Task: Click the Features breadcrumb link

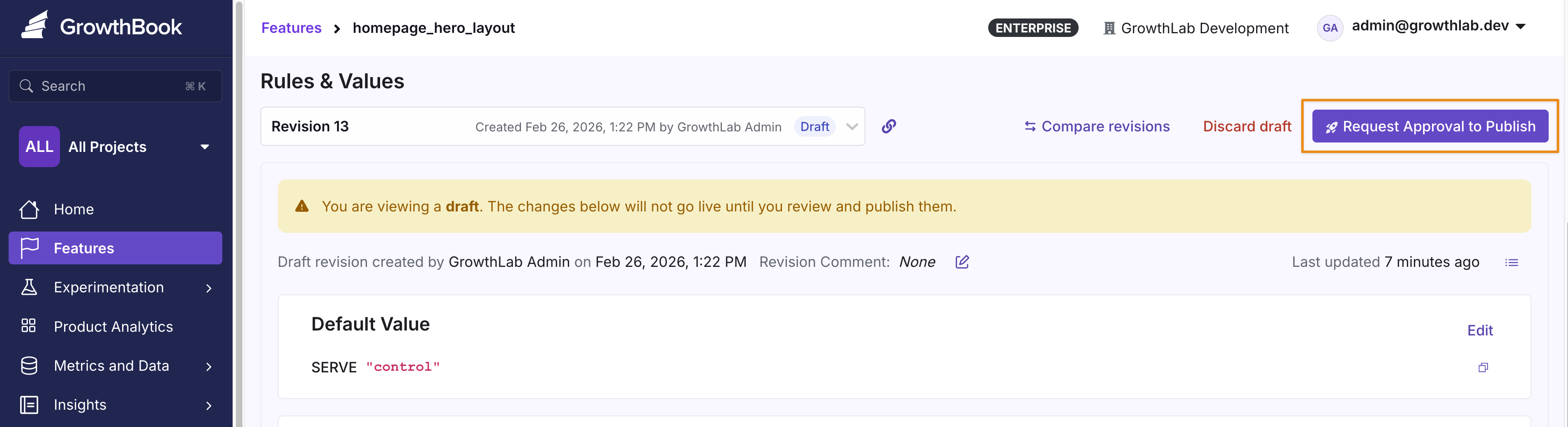Action: coord(291,28)
